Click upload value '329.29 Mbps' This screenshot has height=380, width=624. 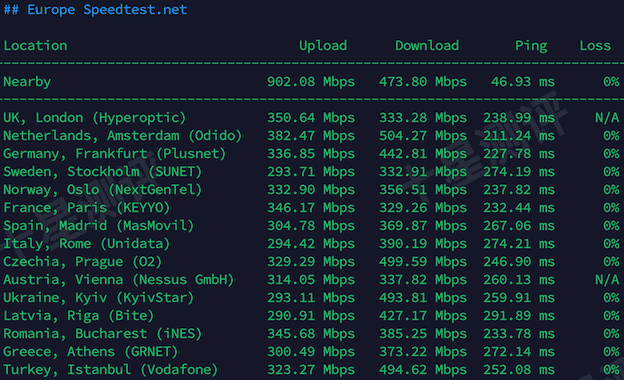pyautogui.click(x=311, y=262)
